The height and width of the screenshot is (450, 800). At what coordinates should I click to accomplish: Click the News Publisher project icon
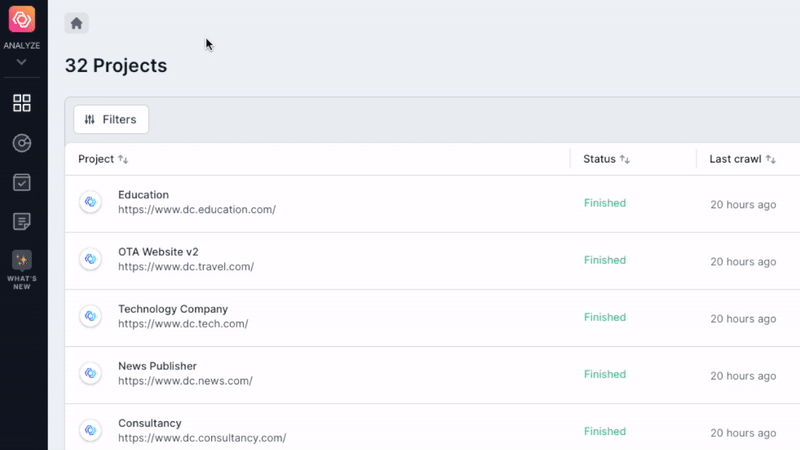click(90, 373)
